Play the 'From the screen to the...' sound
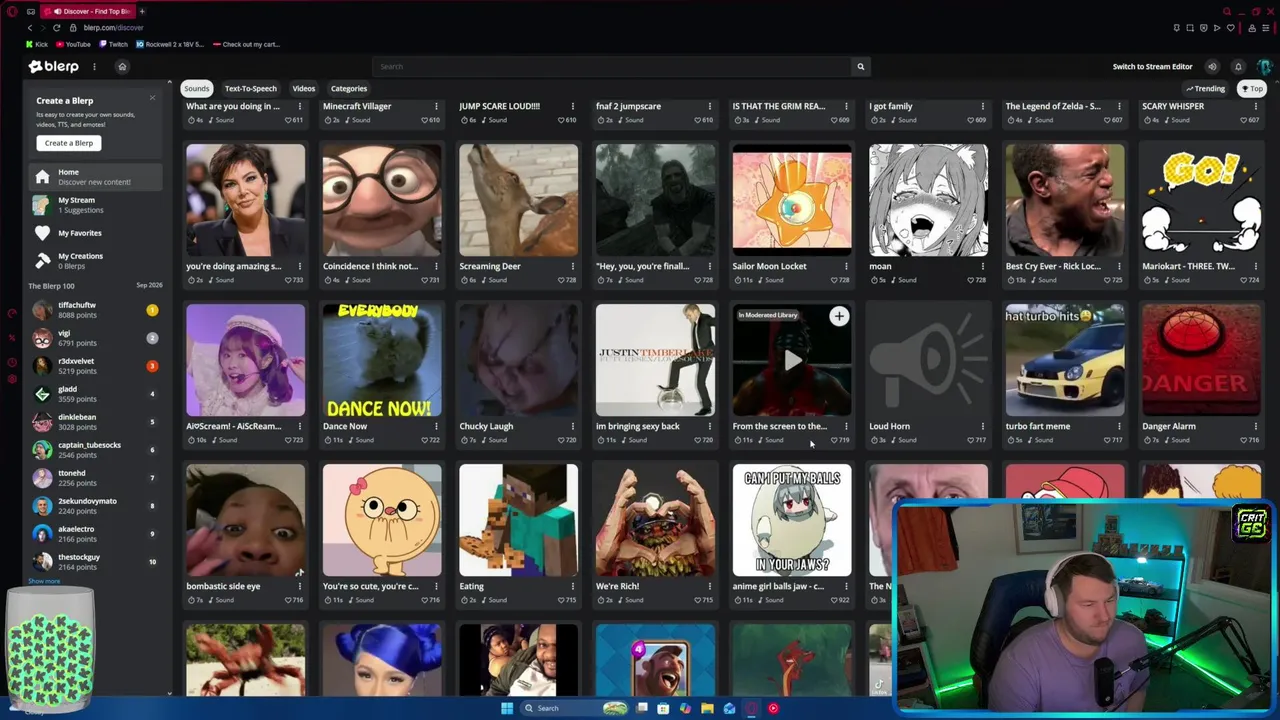Screen dimensions: 1280x720 (x=792, y=360)
